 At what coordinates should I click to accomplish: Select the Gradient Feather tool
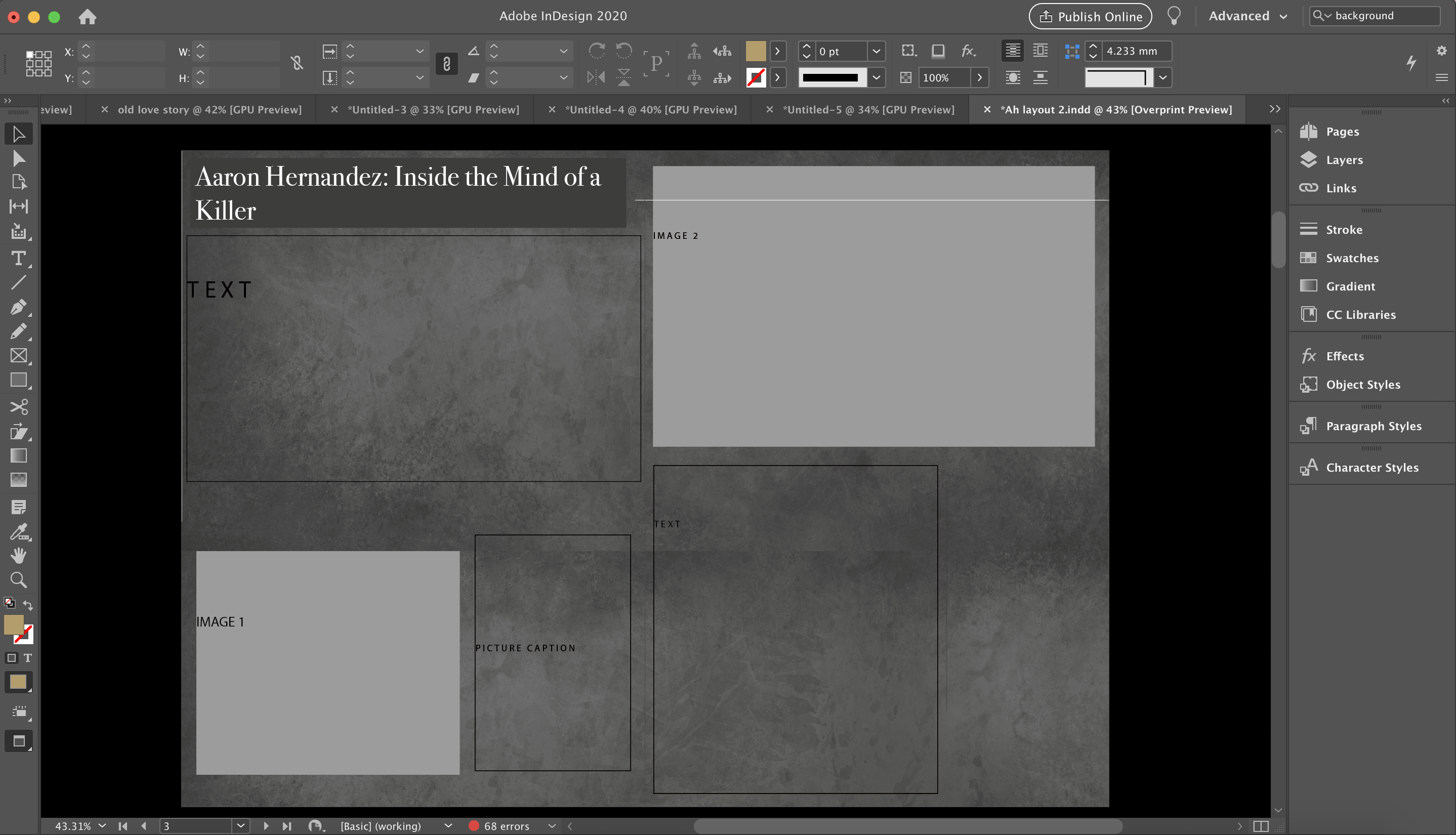click(x=18, y=479)
